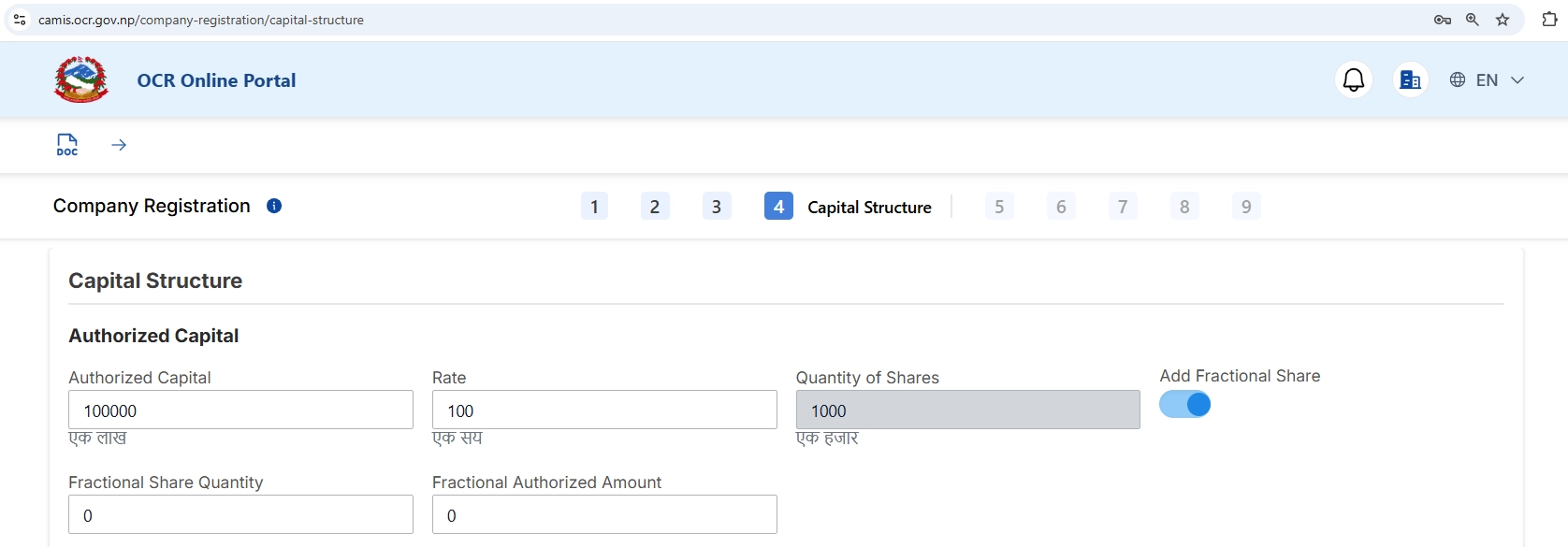Click the Capital Structure step label
The height and width of the screenshot is (547, 1568).
click(869, 207)
